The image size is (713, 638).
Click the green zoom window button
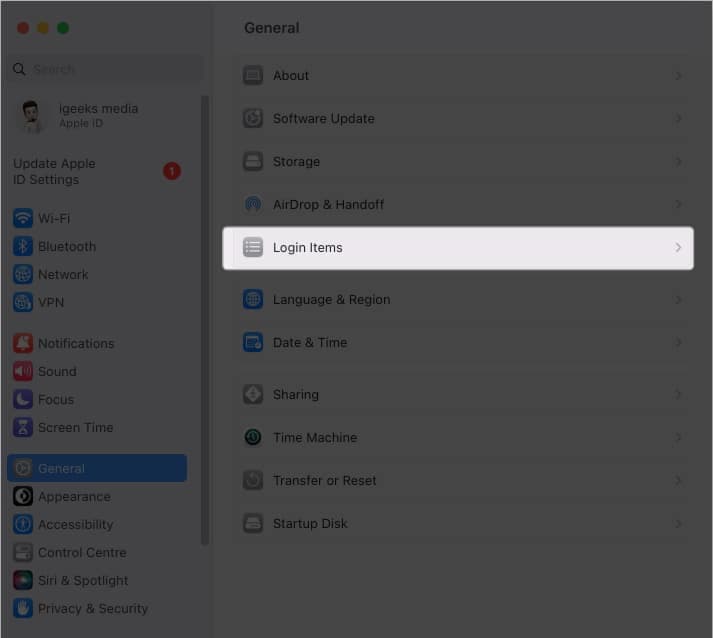coord(63,28)
